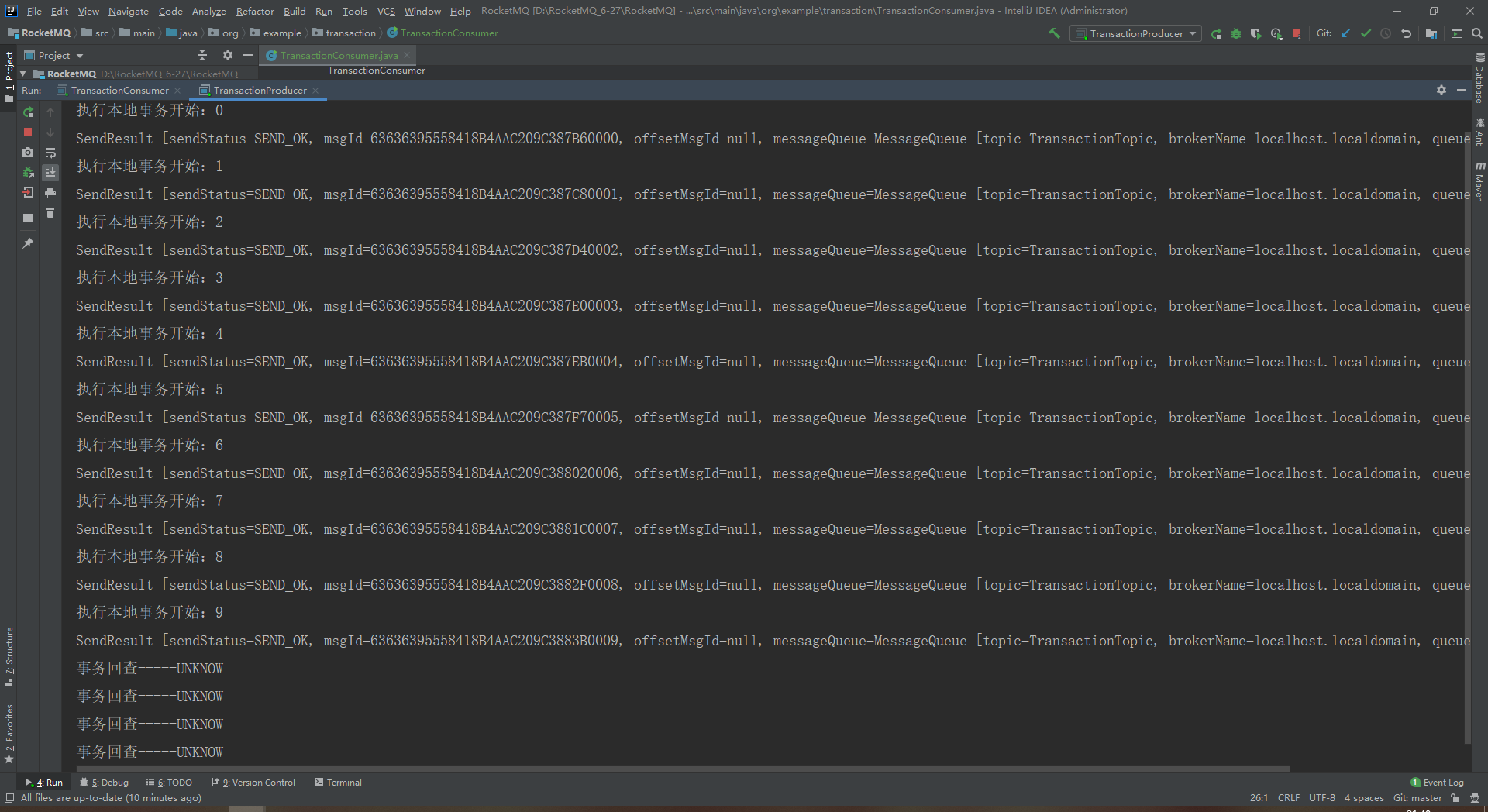This screenshot has width=1488, height=812.
Task: Open the Project view dropdown
Action: point(53,56)
